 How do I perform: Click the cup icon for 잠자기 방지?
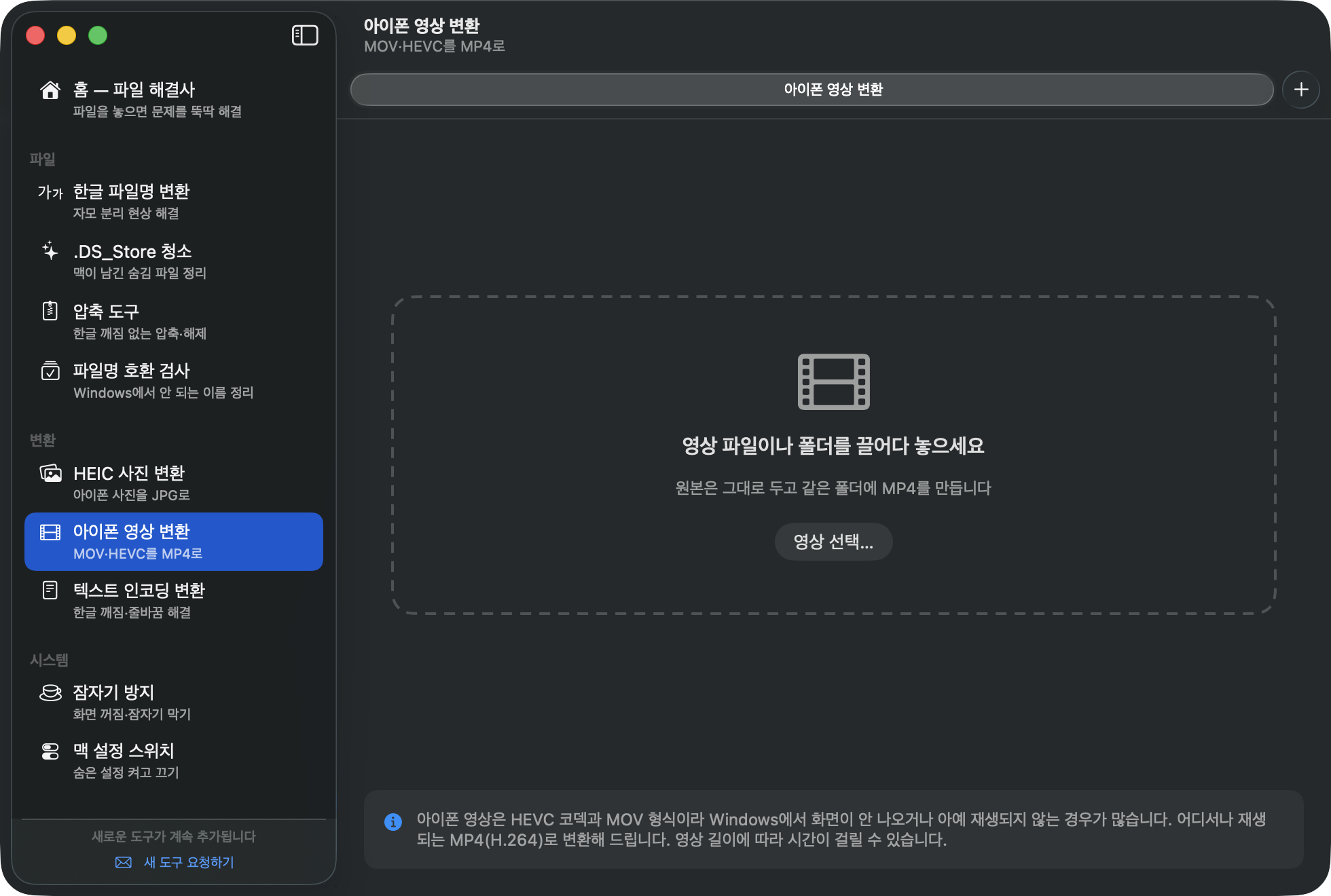[x=50, y=693]
